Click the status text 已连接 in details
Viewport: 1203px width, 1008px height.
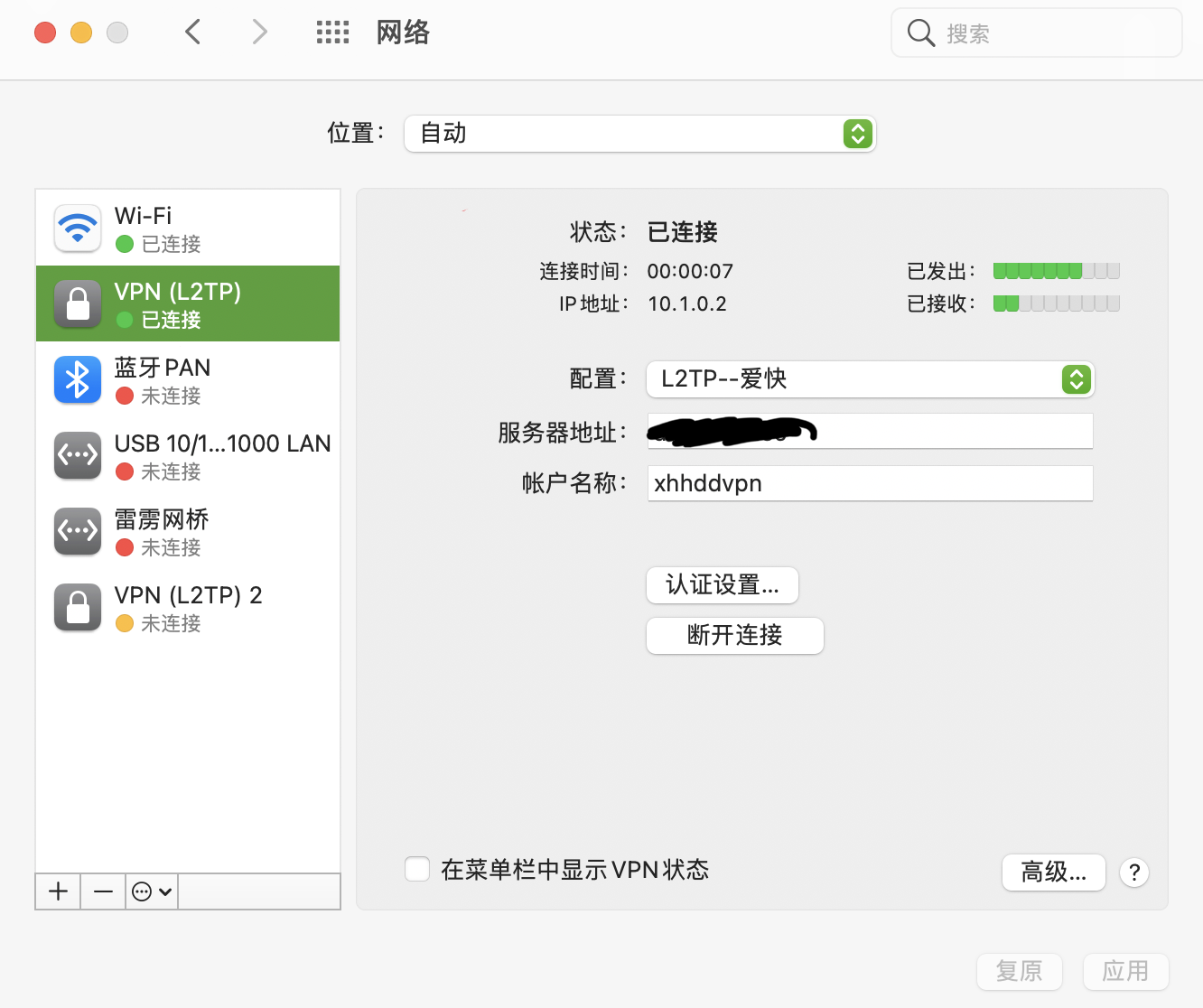(x=683, y=232)
